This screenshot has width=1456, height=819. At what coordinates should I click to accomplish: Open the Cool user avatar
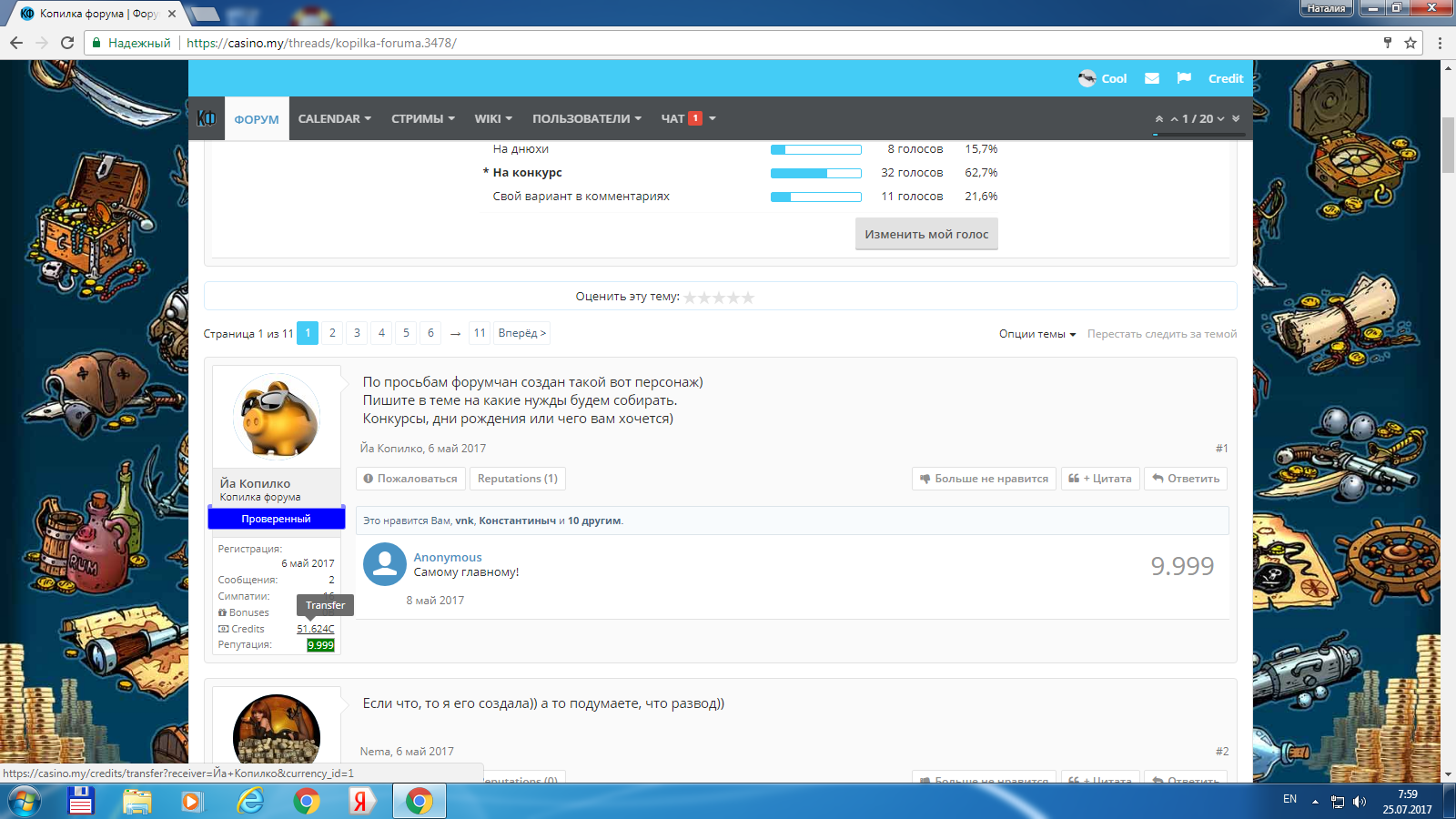point(1087,78)
